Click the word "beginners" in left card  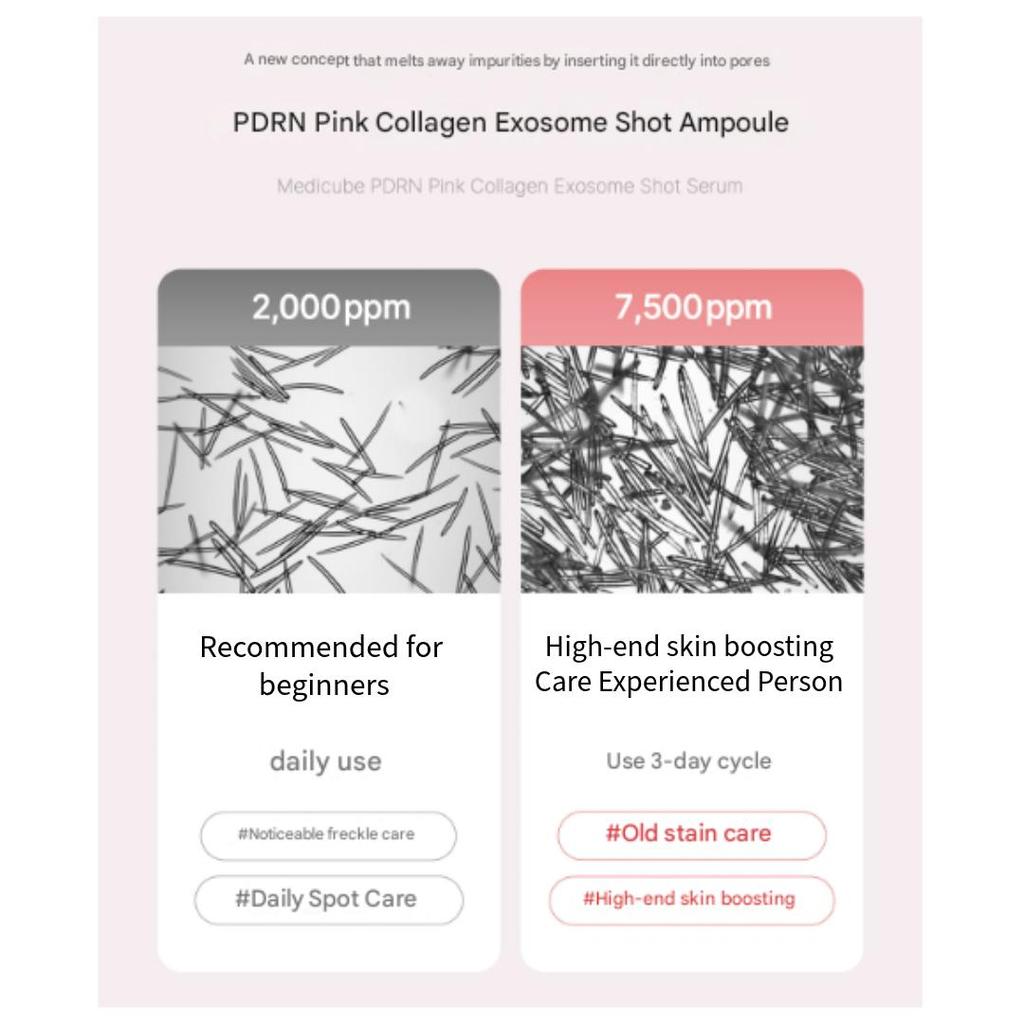pyautogui.click(x=324, y=685)
